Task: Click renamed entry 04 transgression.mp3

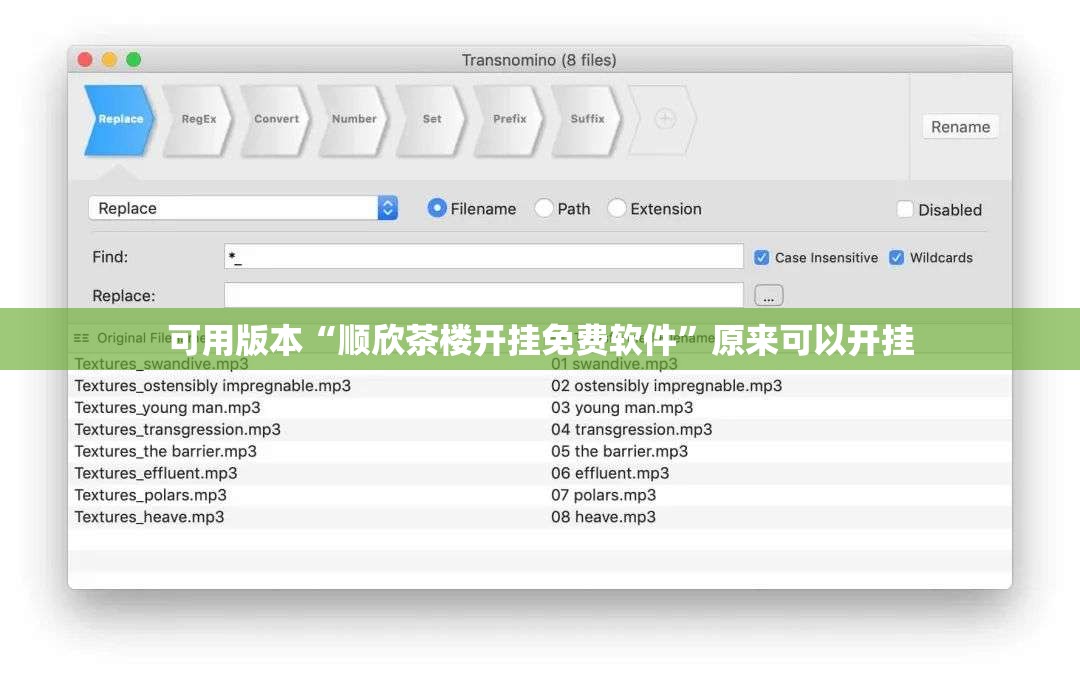Action: (x=632, y=430)
